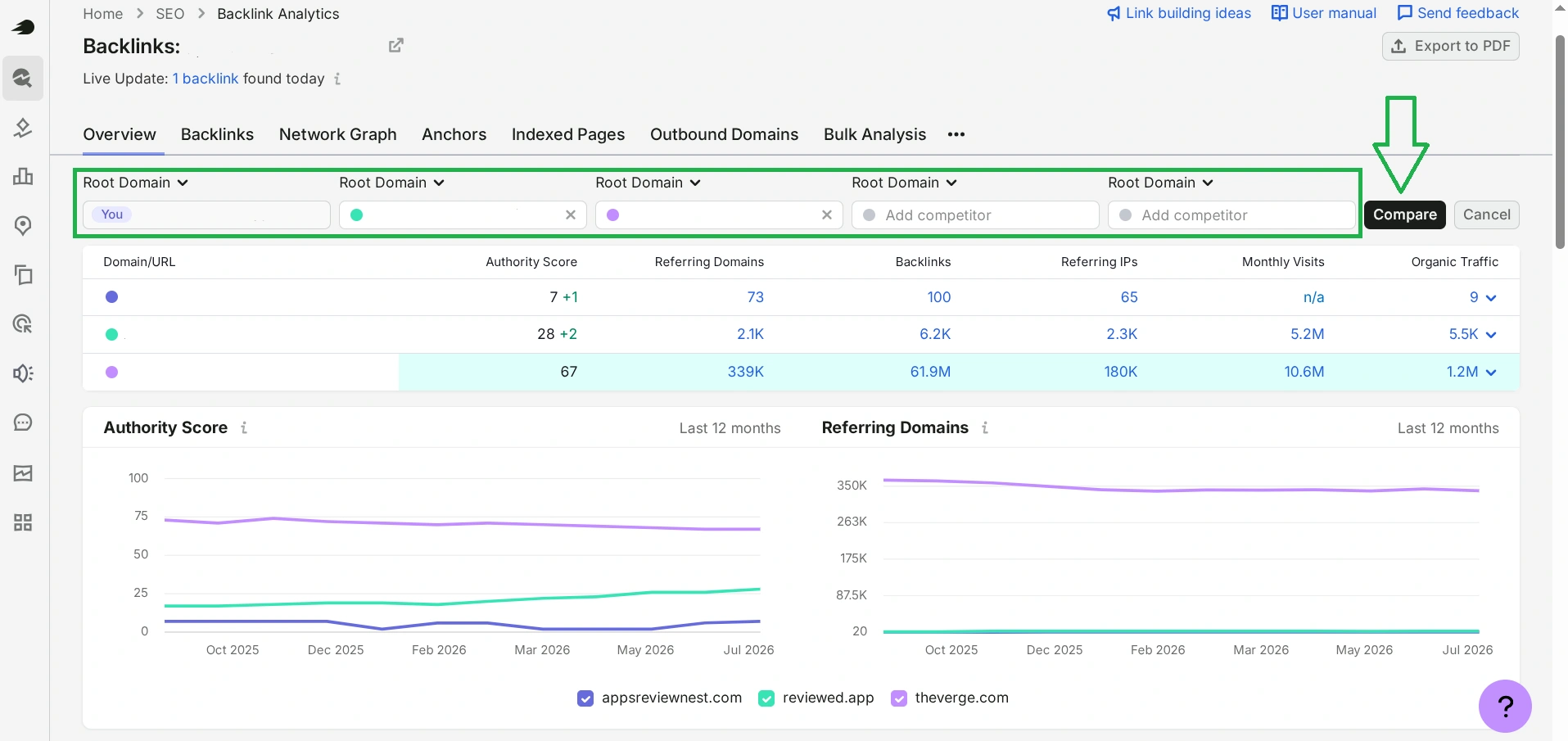Image resolution: width=1568 pixels, height=741 pixels.
Task: Click the info icon beside Authority Score chart title
Action: pos(244,427)
